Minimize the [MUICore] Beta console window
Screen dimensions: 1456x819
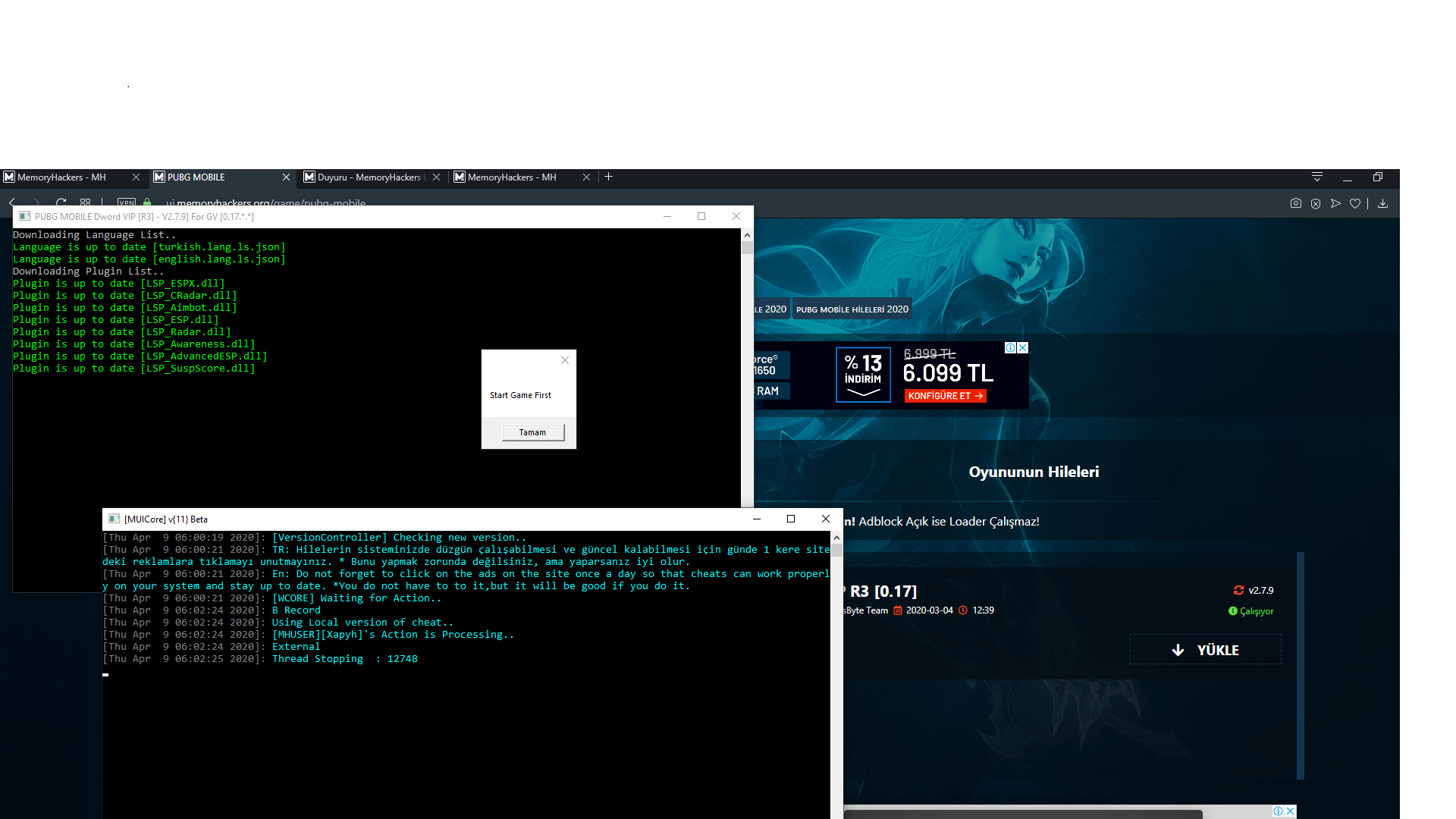(756, 519)
